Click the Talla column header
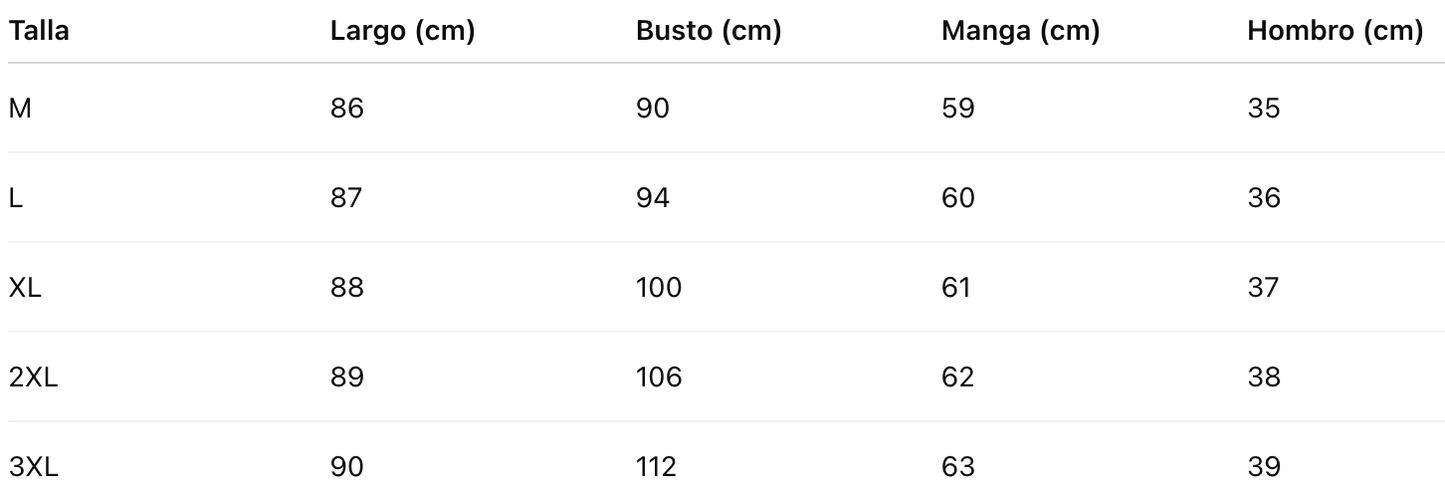The width and height of the screenshot is (1445, 498). click(x=39, y=31)
